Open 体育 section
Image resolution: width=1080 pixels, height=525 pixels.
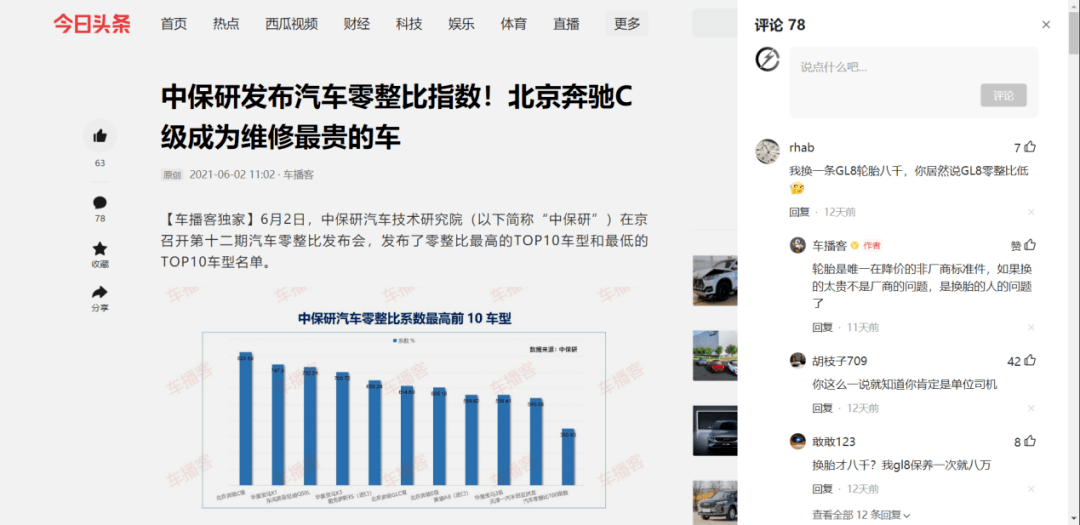[x=514, y=24]
